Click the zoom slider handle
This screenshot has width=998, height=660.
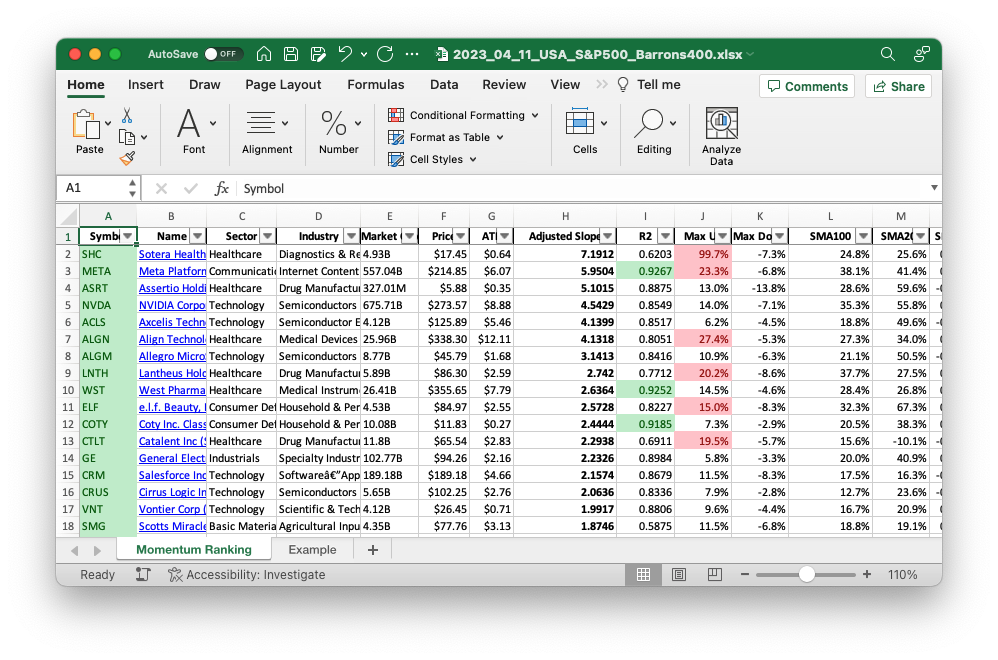806,575
